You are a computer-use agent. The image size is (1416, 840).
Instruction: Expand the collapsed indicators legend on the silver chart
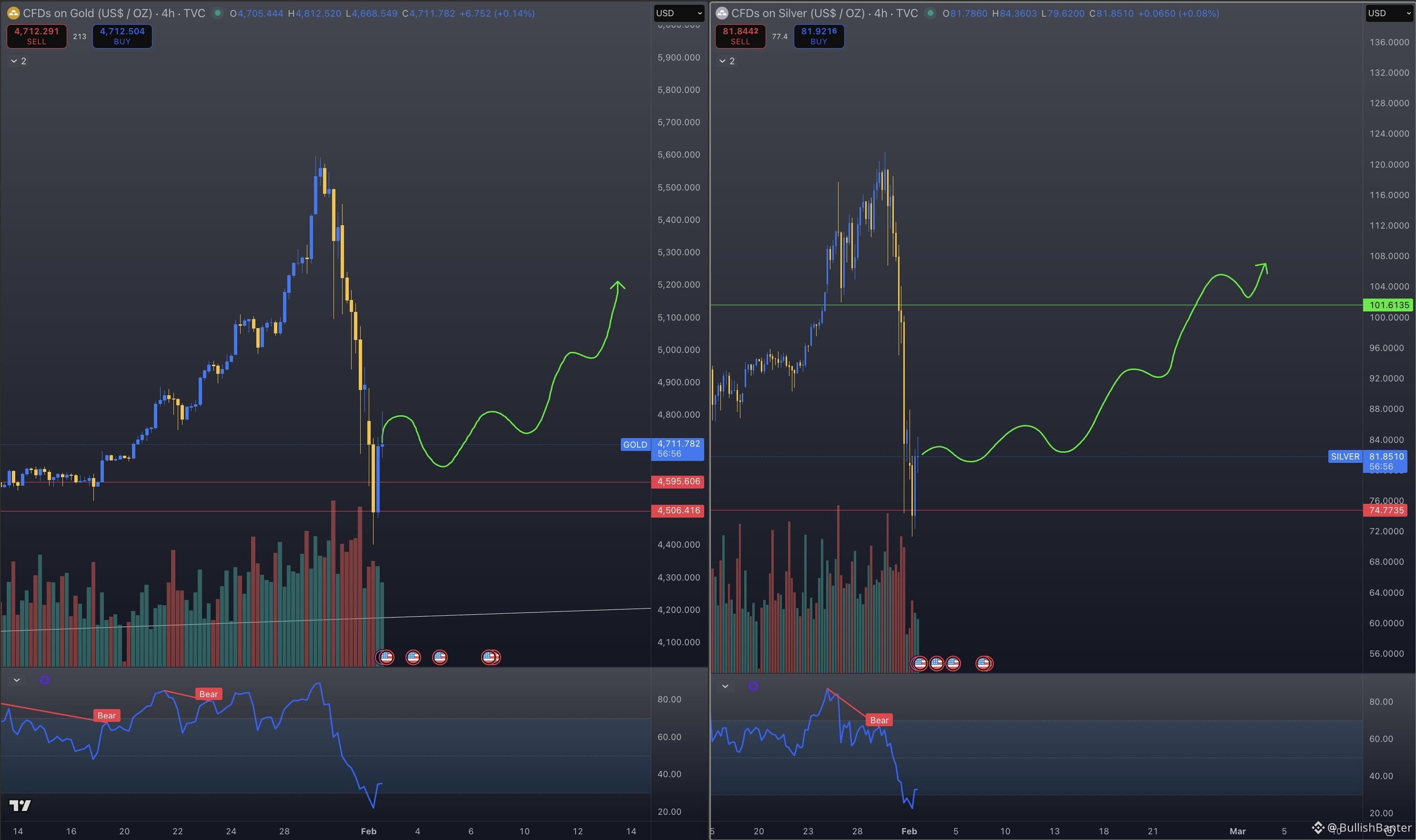point(727,61)
